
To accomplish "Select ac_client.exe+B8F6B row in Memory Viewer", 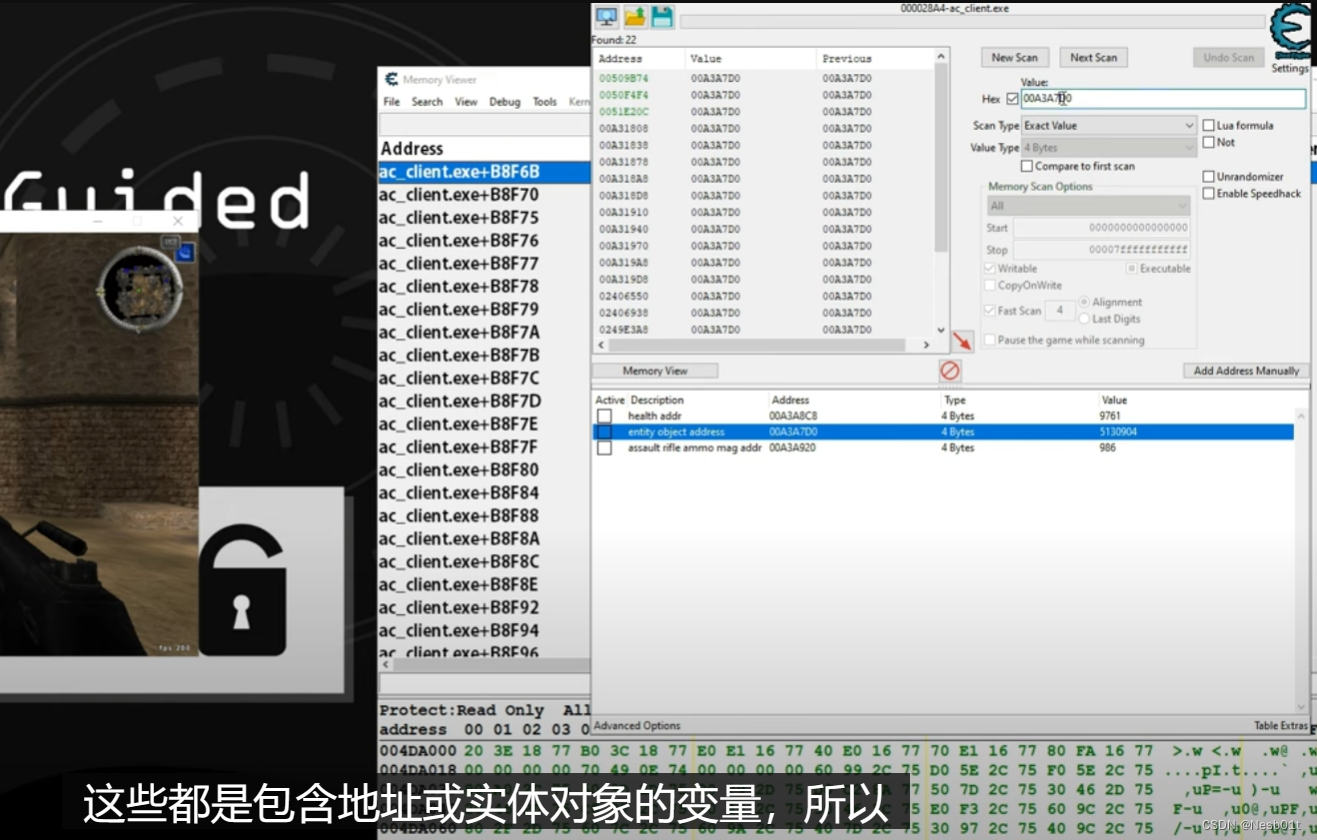I will pyautogui.click(x=485, y=172).
